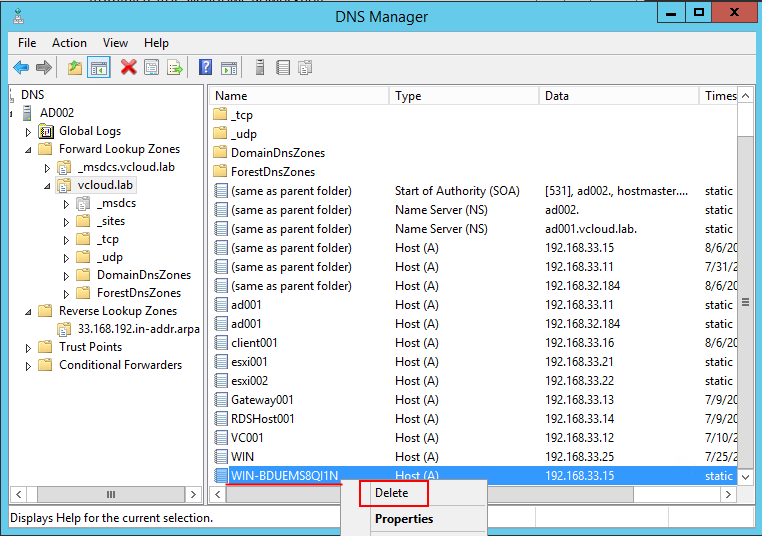Click the Export List toolbar icon

point(174,68)
